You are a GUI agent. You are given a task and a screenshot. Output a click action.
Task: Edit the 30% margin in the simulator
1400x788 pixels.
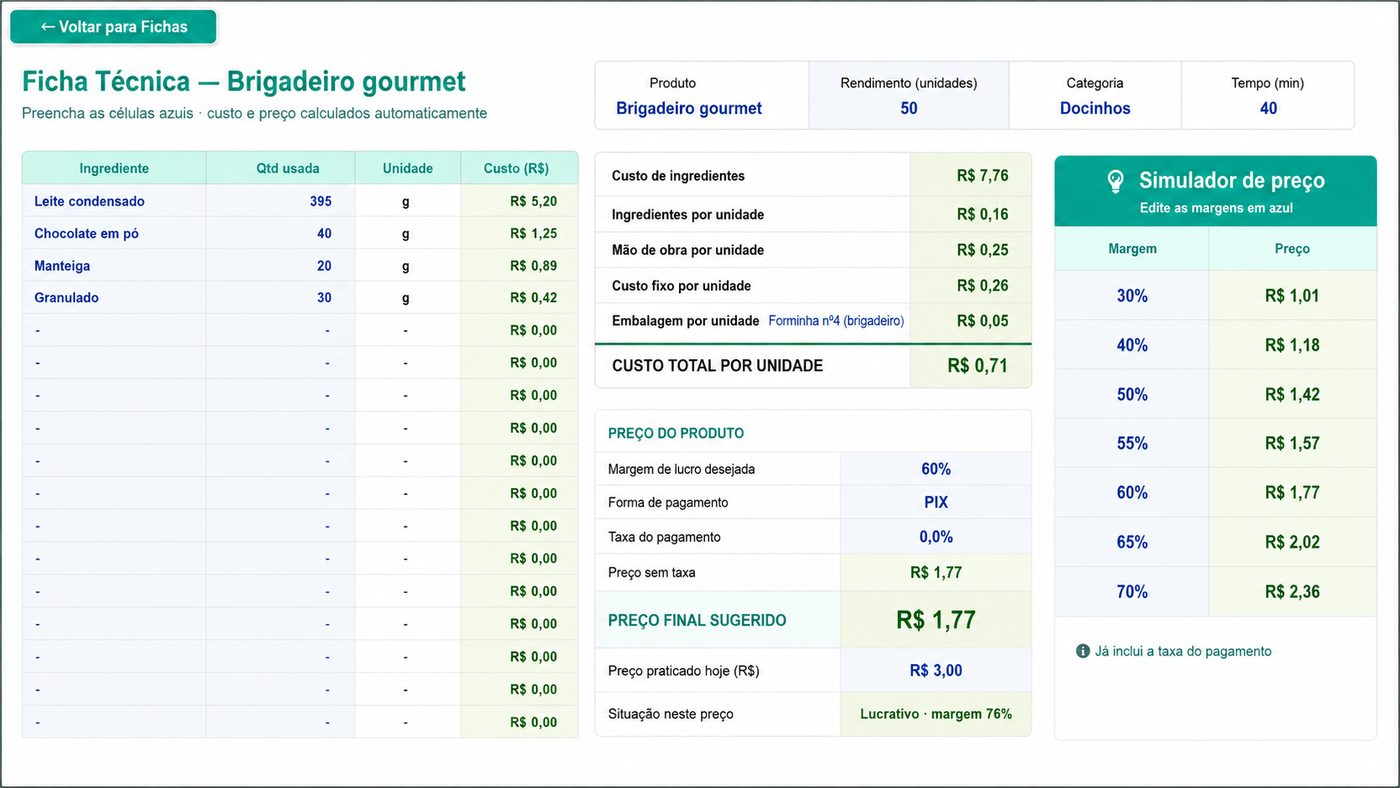(x=1132, y=296)
